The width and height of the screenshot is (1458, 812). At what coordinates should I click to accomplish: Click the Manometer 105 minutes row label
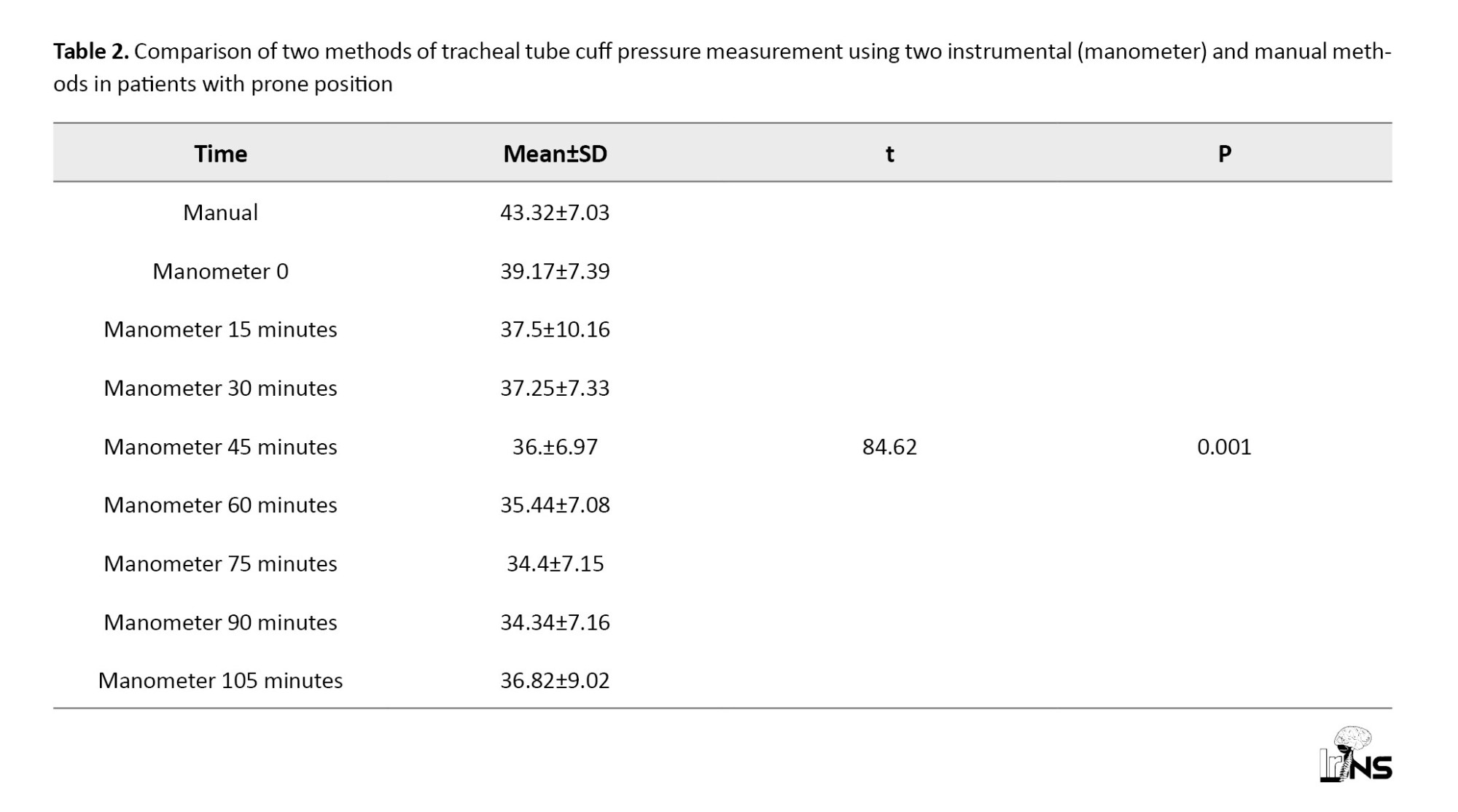[220, 681]
